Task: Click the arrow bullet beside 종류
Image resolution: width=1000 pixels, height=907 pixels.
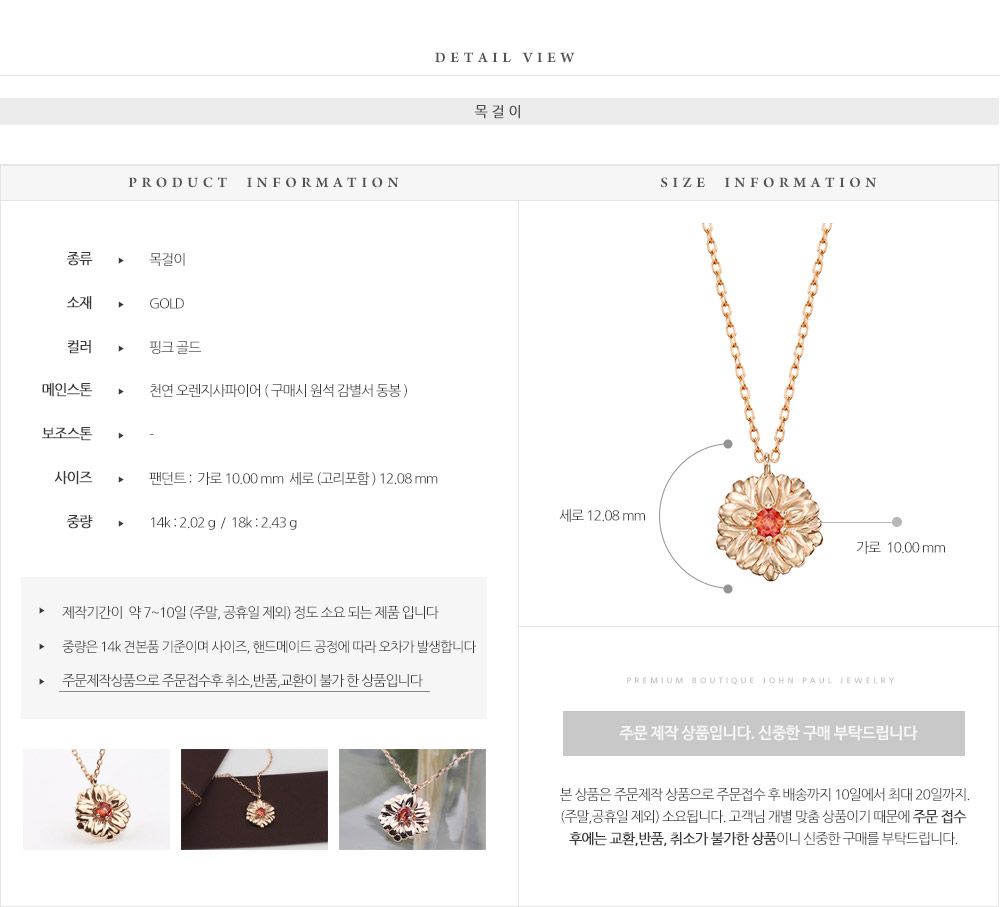Action: [121, 260]
